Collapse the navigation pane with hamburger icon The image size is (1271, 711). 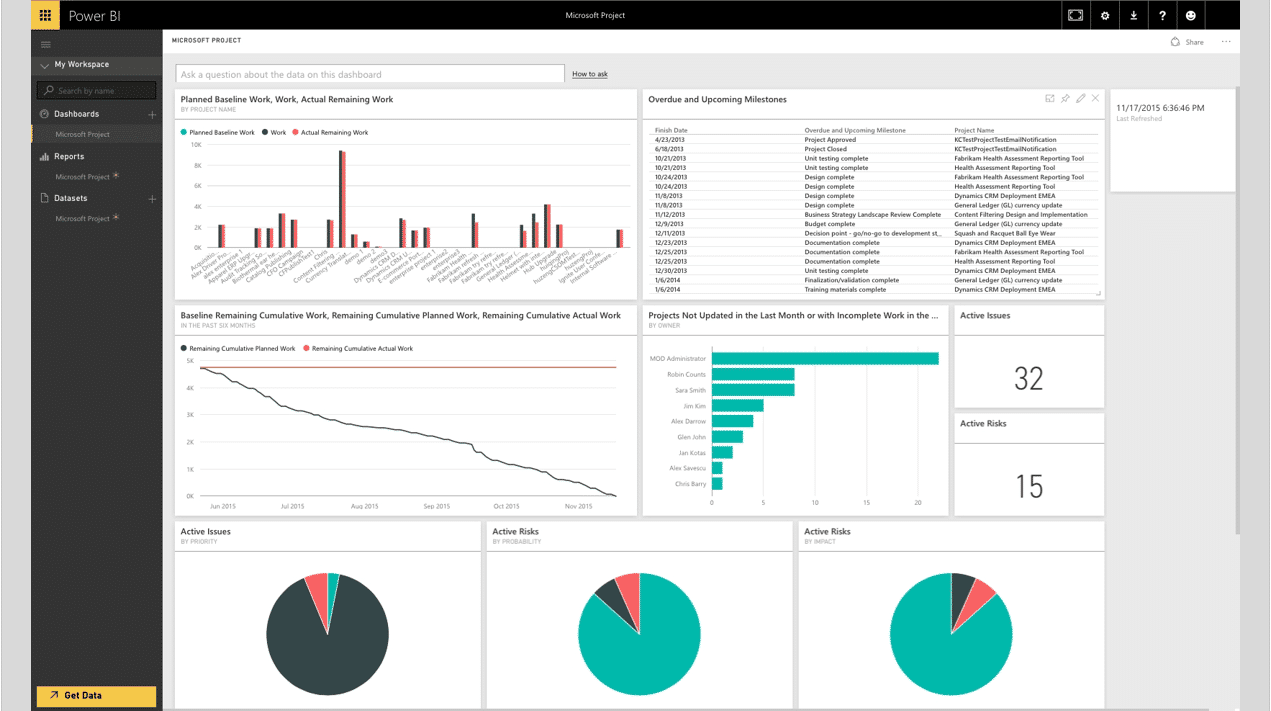(x=46, y=45)
